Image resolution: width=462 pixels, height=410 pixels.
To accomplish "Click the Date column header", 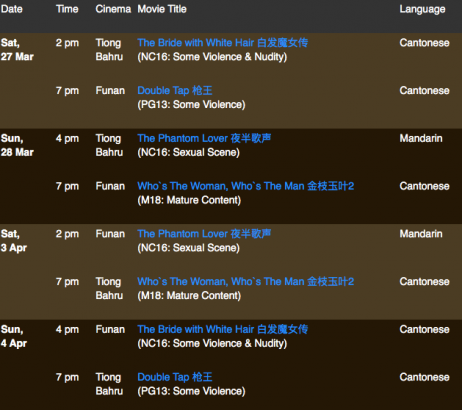I will tap(12, 9).
